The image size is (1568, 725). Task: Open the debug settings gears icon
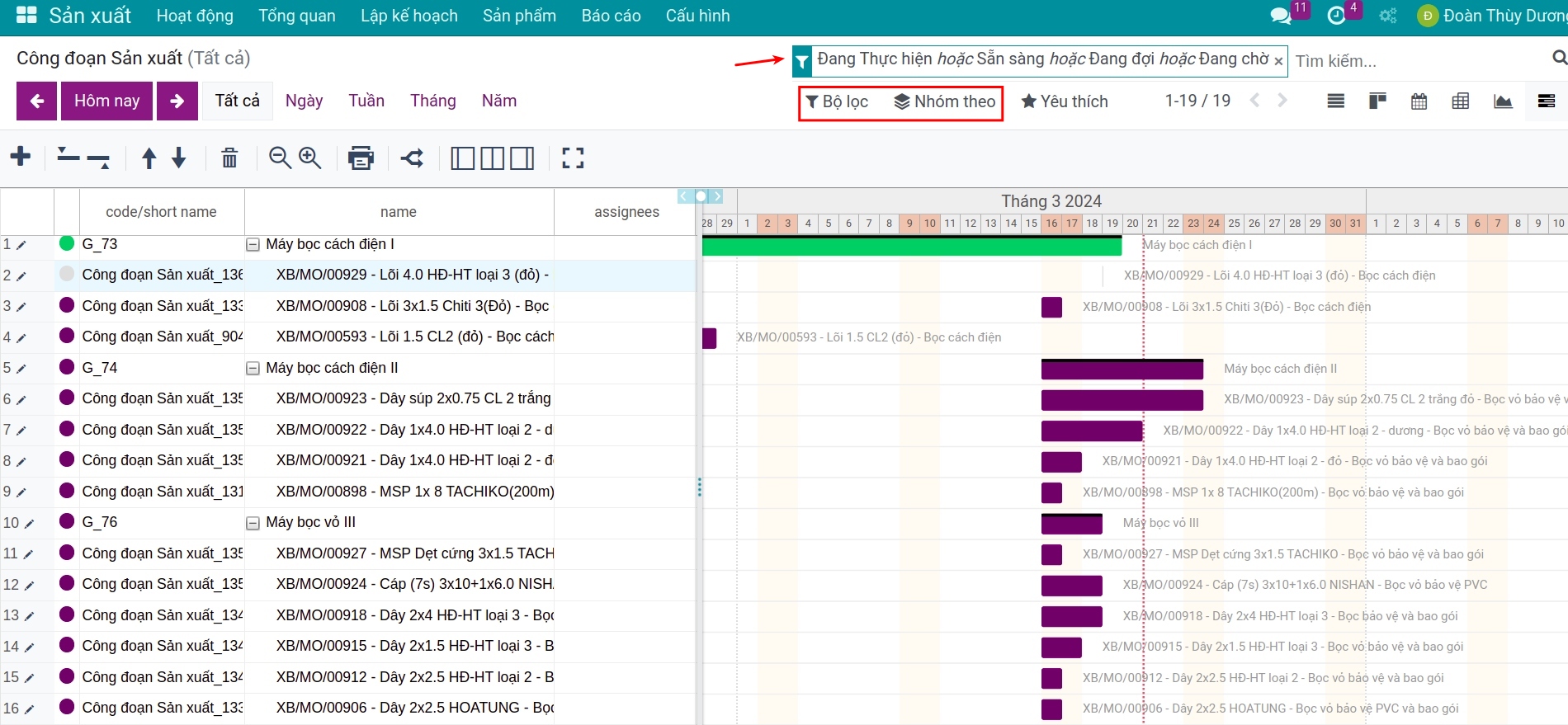(x=1388, y=16)
